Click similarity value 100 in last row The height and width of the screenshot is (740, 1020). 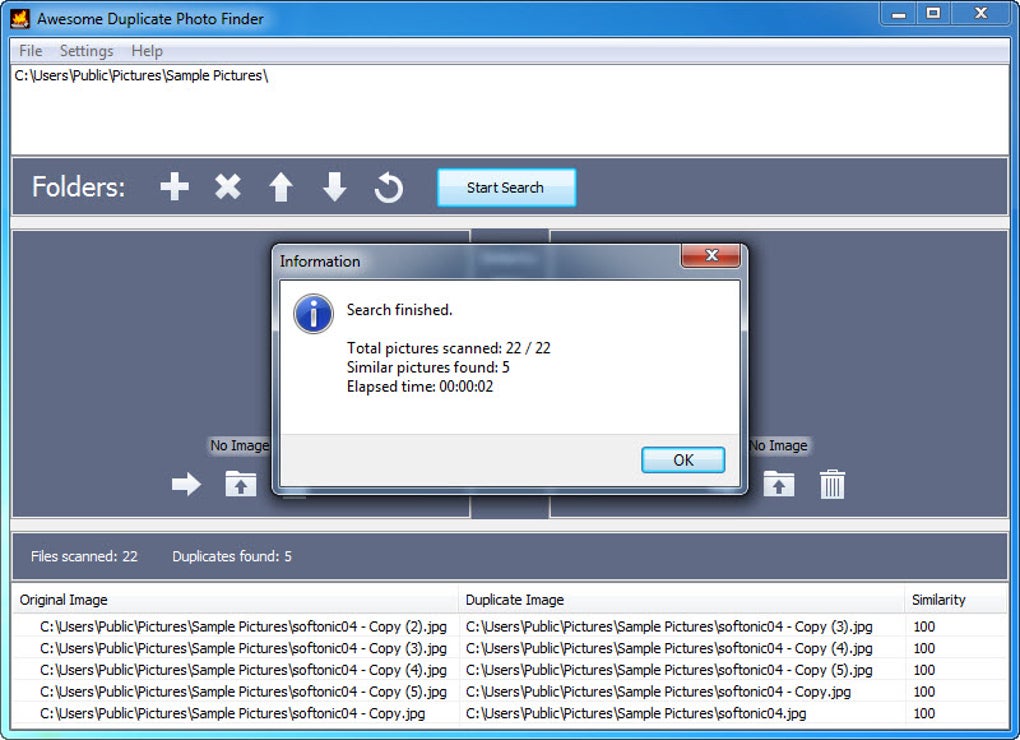click(x=924, y=713)
